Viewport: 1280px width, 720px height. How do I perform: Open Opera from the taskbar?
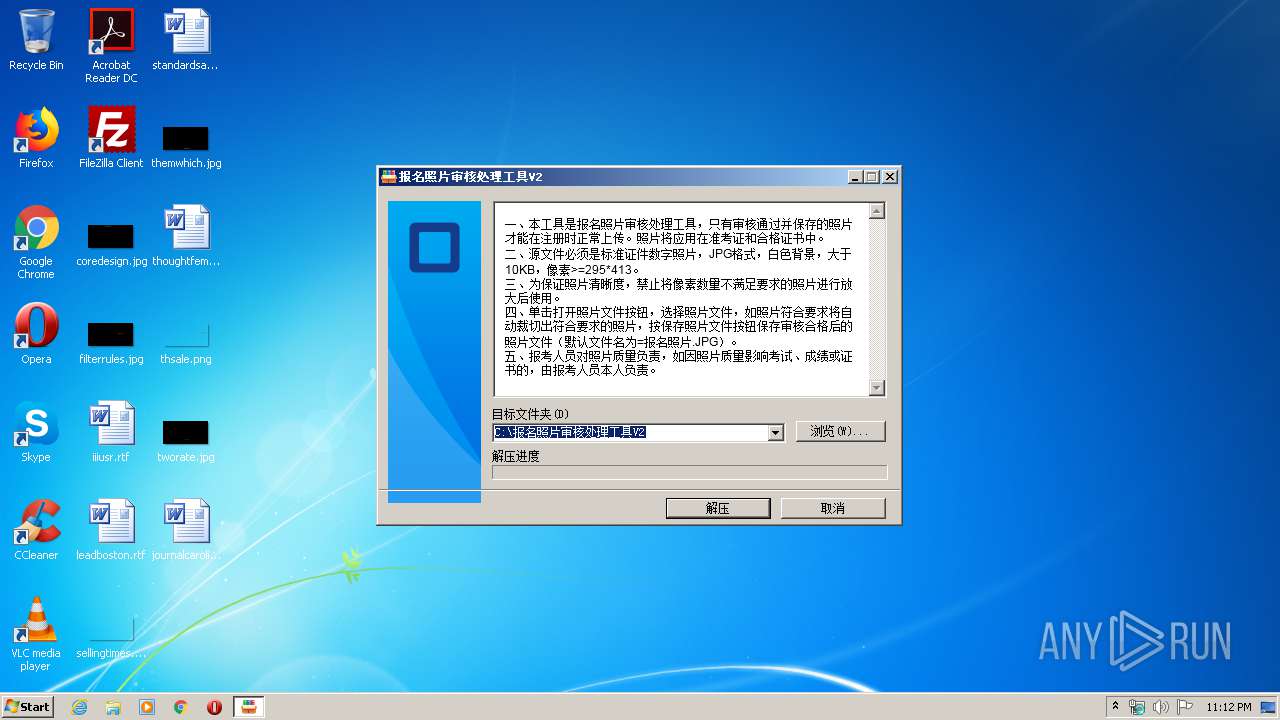coord(214,707)
